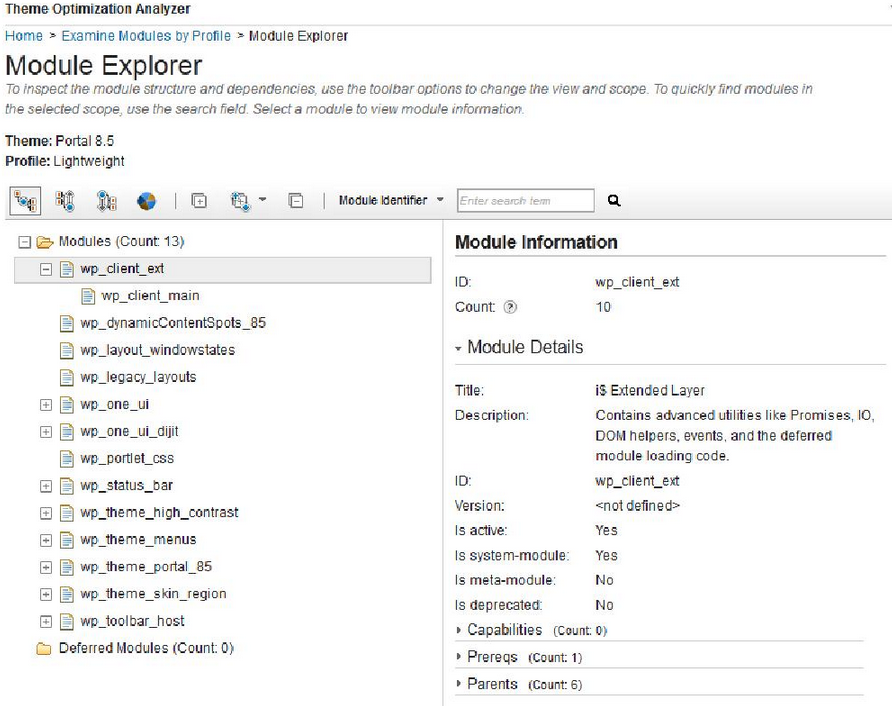Click the document icon beside wp_legacy_layouts
This screenshot has width=892, height=706.
click(x=67, y=377)
